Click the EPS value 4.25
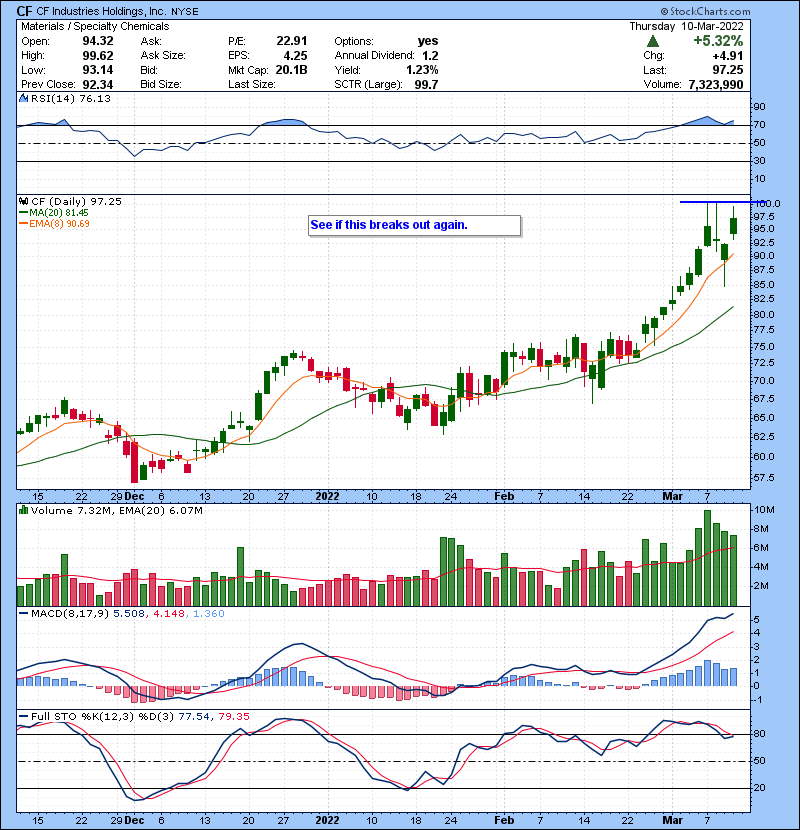The height and width of the screenshot is (830, 800). 295,56
